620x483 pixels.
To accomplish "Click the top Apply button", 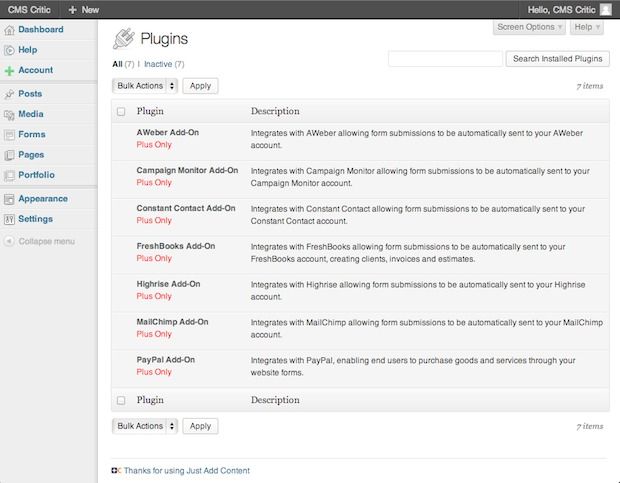I will 200,86.
